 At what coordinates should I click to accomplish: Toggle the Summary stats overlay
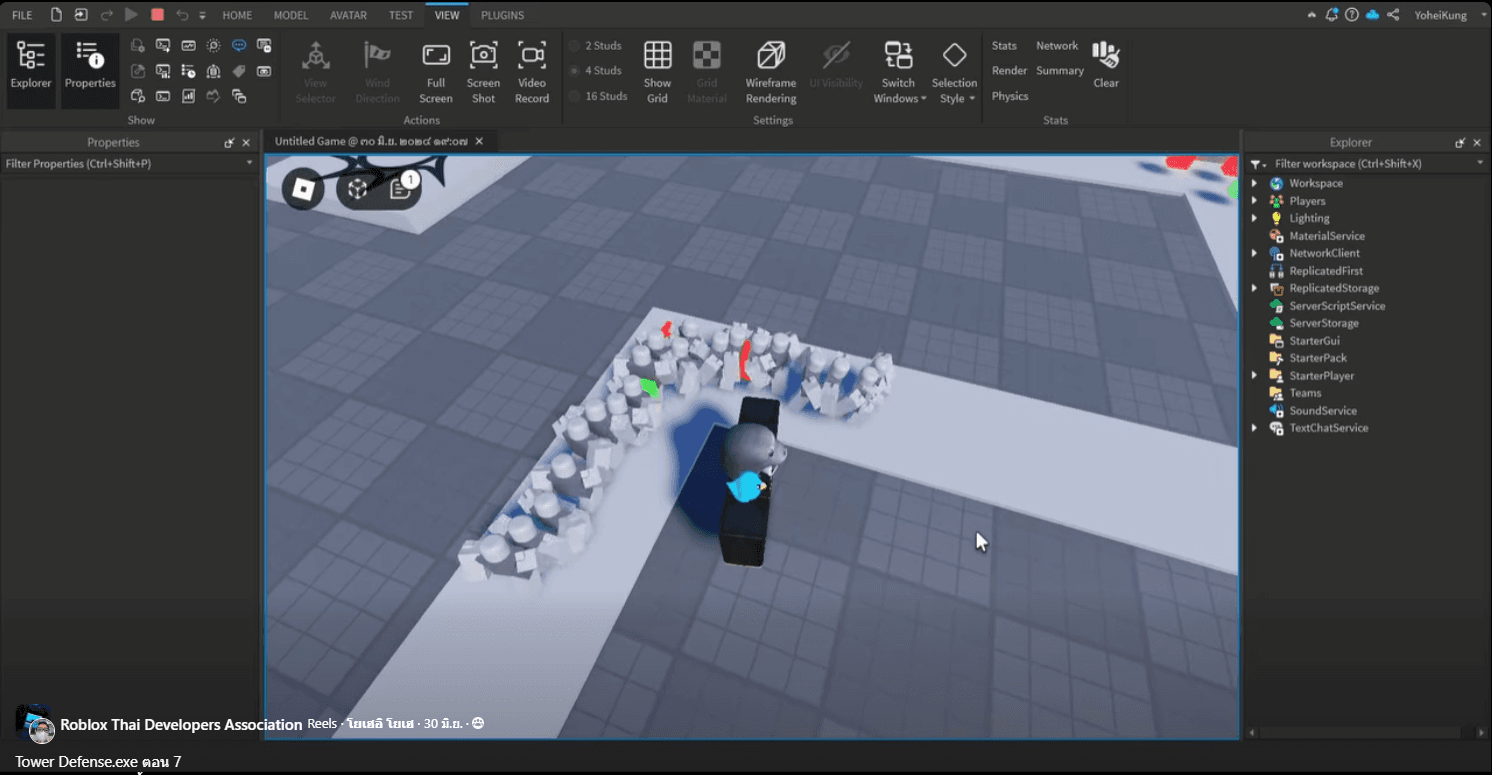(1060, 71)
